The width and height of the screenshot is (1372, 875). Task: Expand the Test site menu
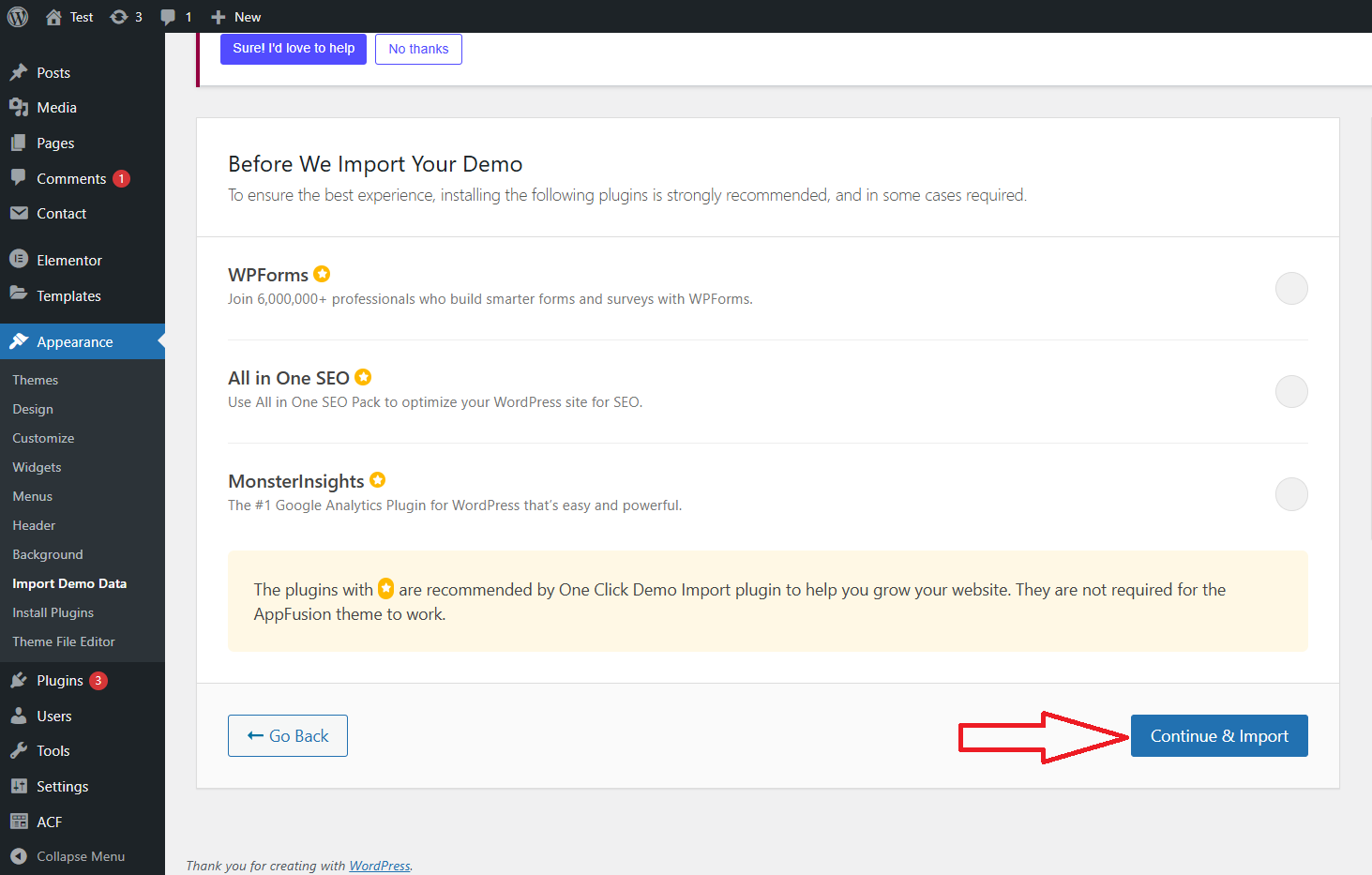click(70, 17)
